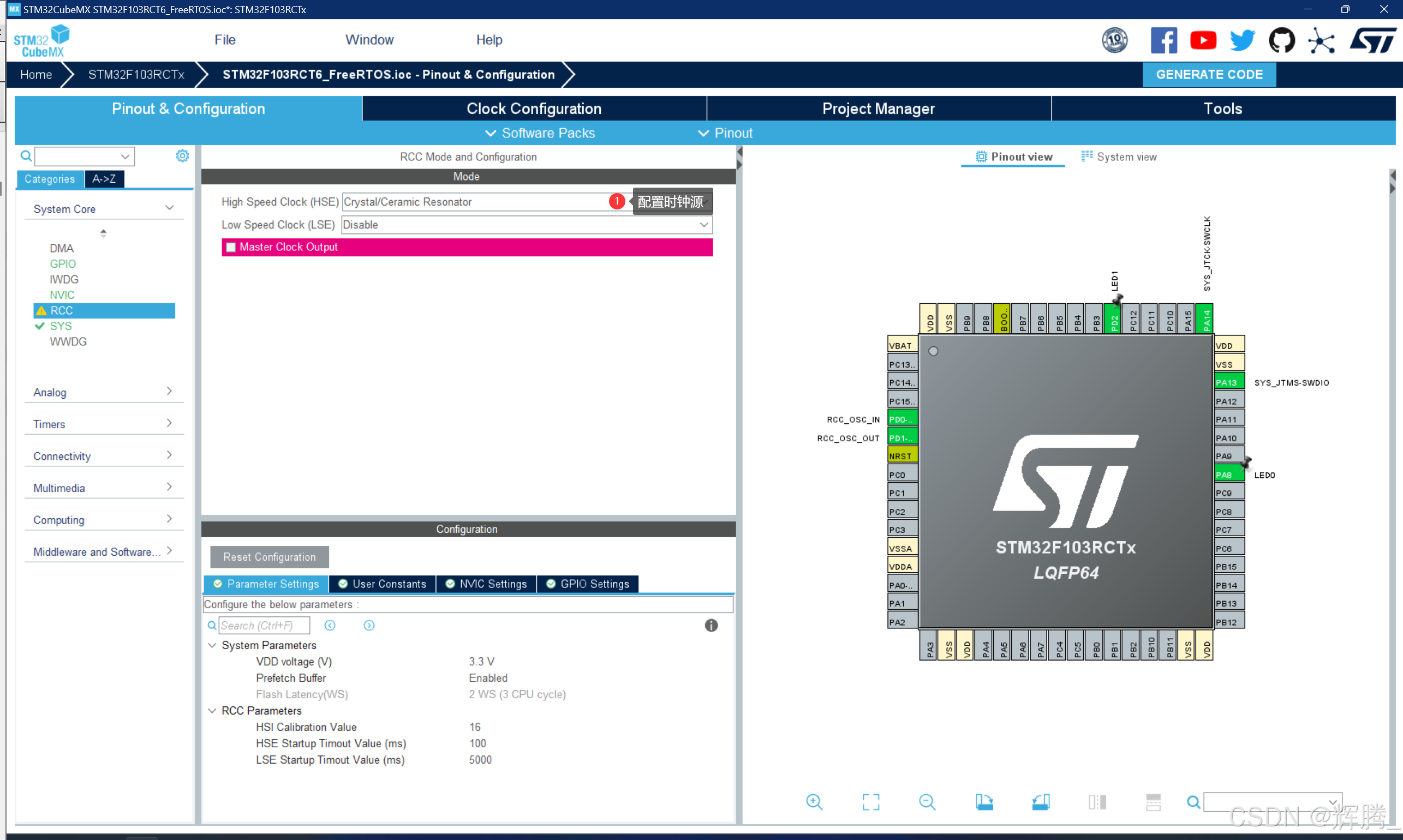Click the parameter info icon
The height and width of the screenshot is (840, 1403).
[x=711, y=626]
